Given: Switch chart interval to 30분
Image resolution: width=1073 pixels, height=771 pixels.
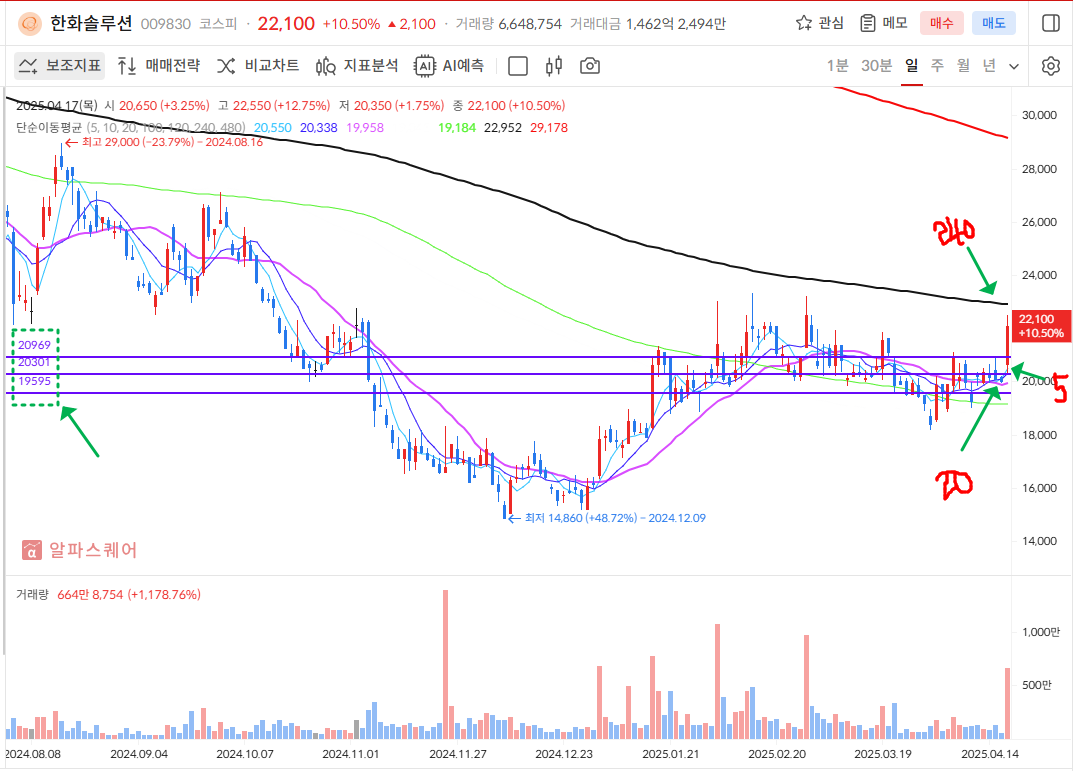Looking at the screenshot, I should [876, 66].
